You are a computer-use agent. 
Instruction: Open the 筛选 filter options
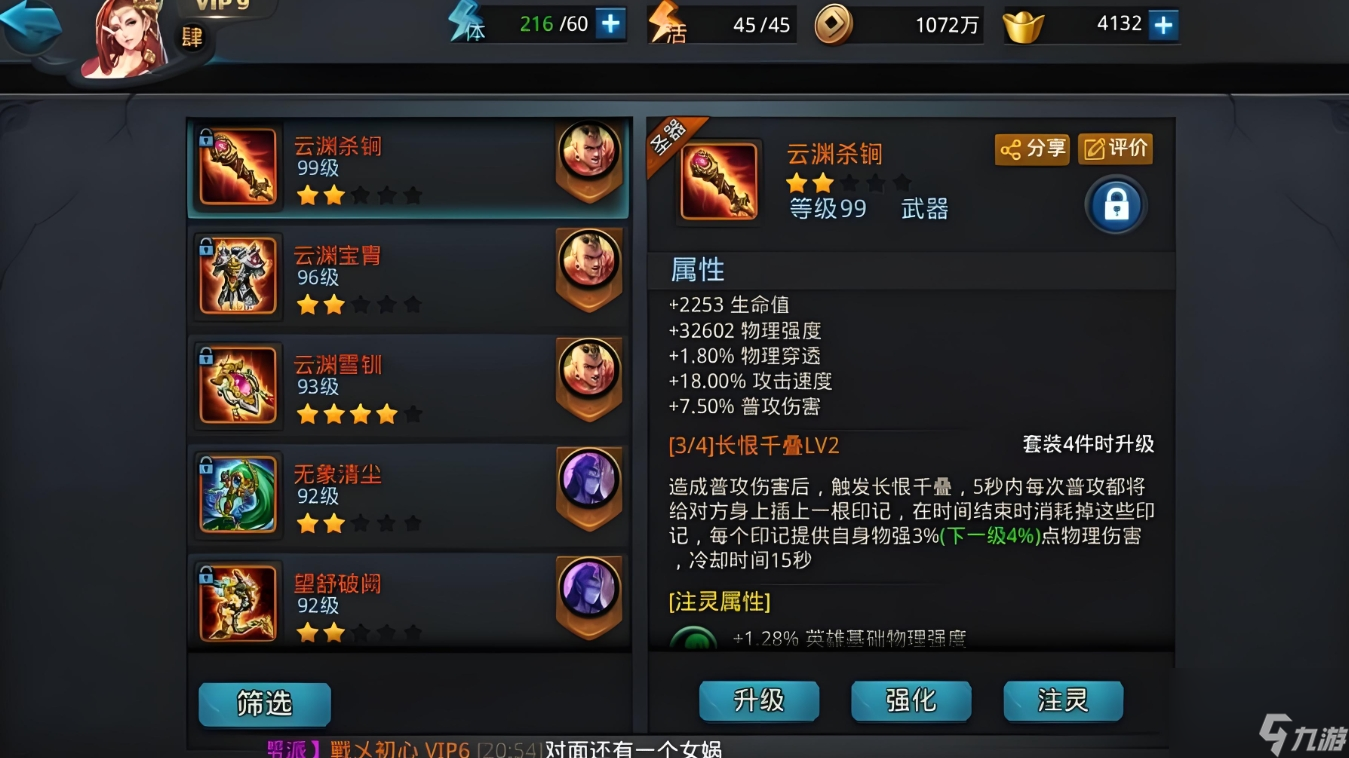tap(265, 704)
